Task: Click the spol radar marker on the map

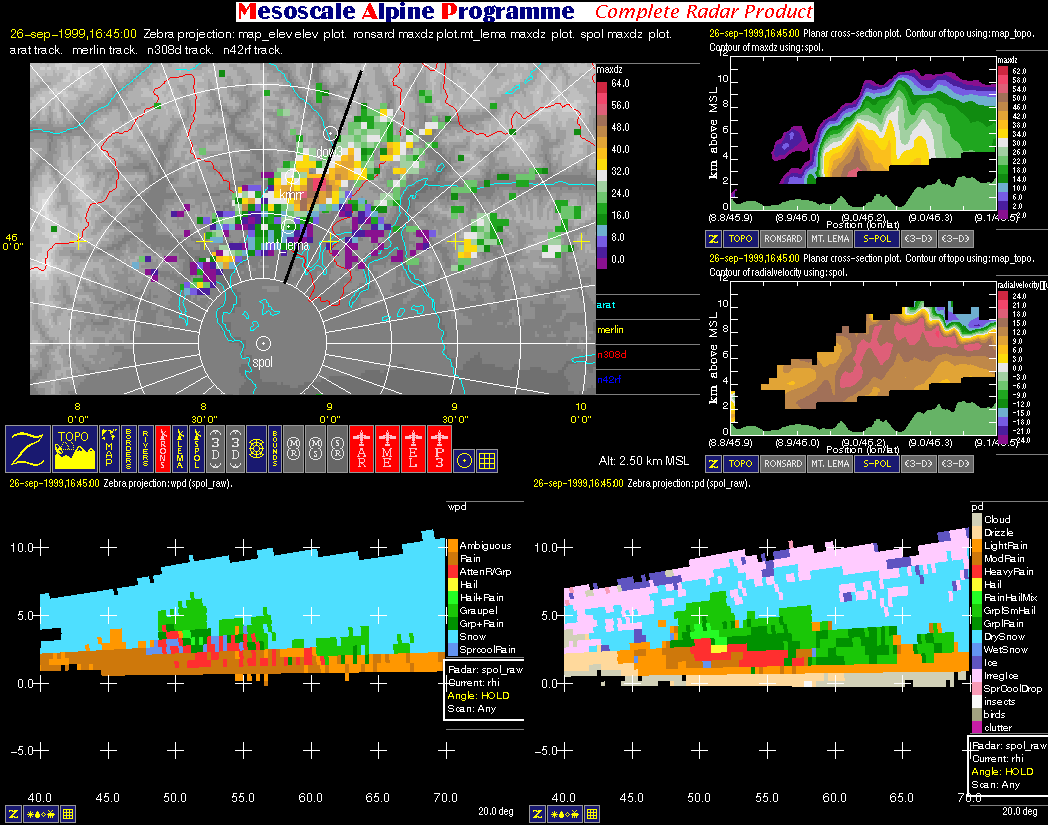Action: (x=262, y=343)
